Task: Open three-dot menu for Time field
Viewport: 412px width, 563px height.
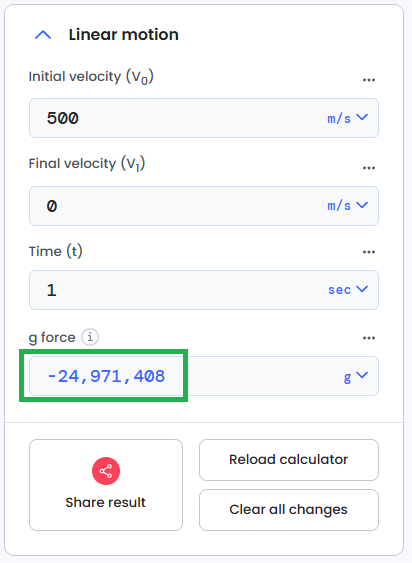Action: click(x=369, y=252)
